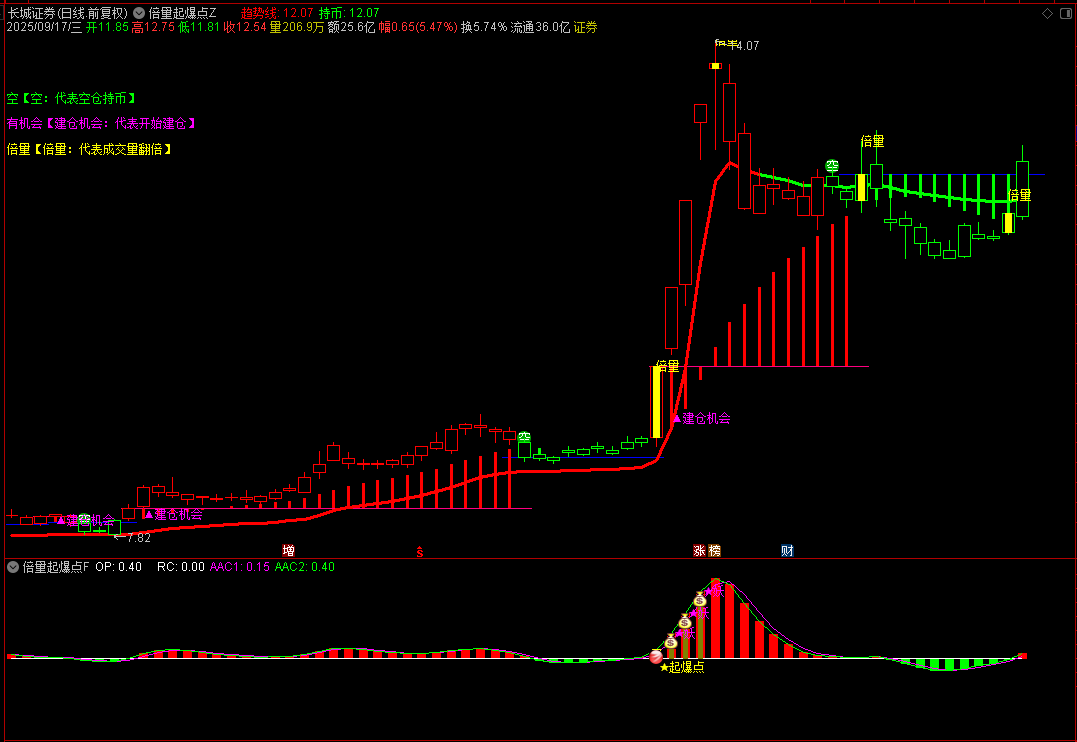
Task: Open the 倍量起爆点Z indicator dropdown arrow
Action: point(139,13)
